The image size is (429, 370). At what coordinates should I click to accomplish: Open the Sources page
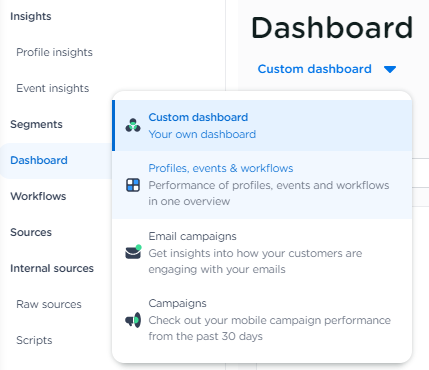click(x=31, y=232)
